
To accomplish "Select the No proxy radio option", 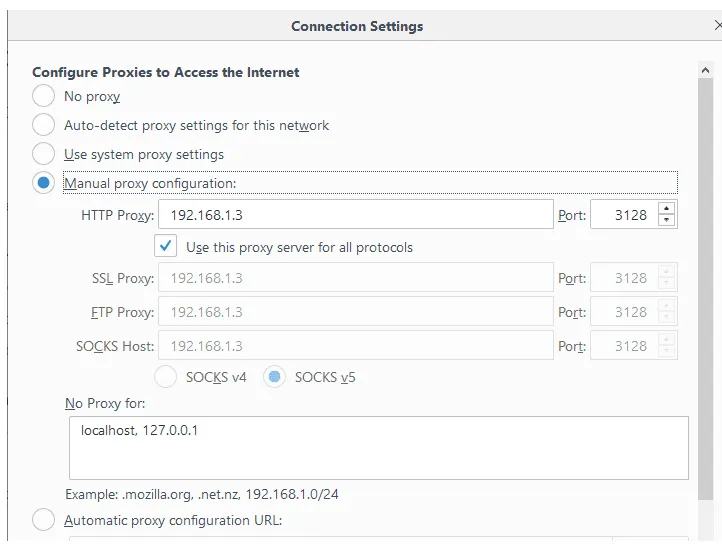I will tap(43, 96).
